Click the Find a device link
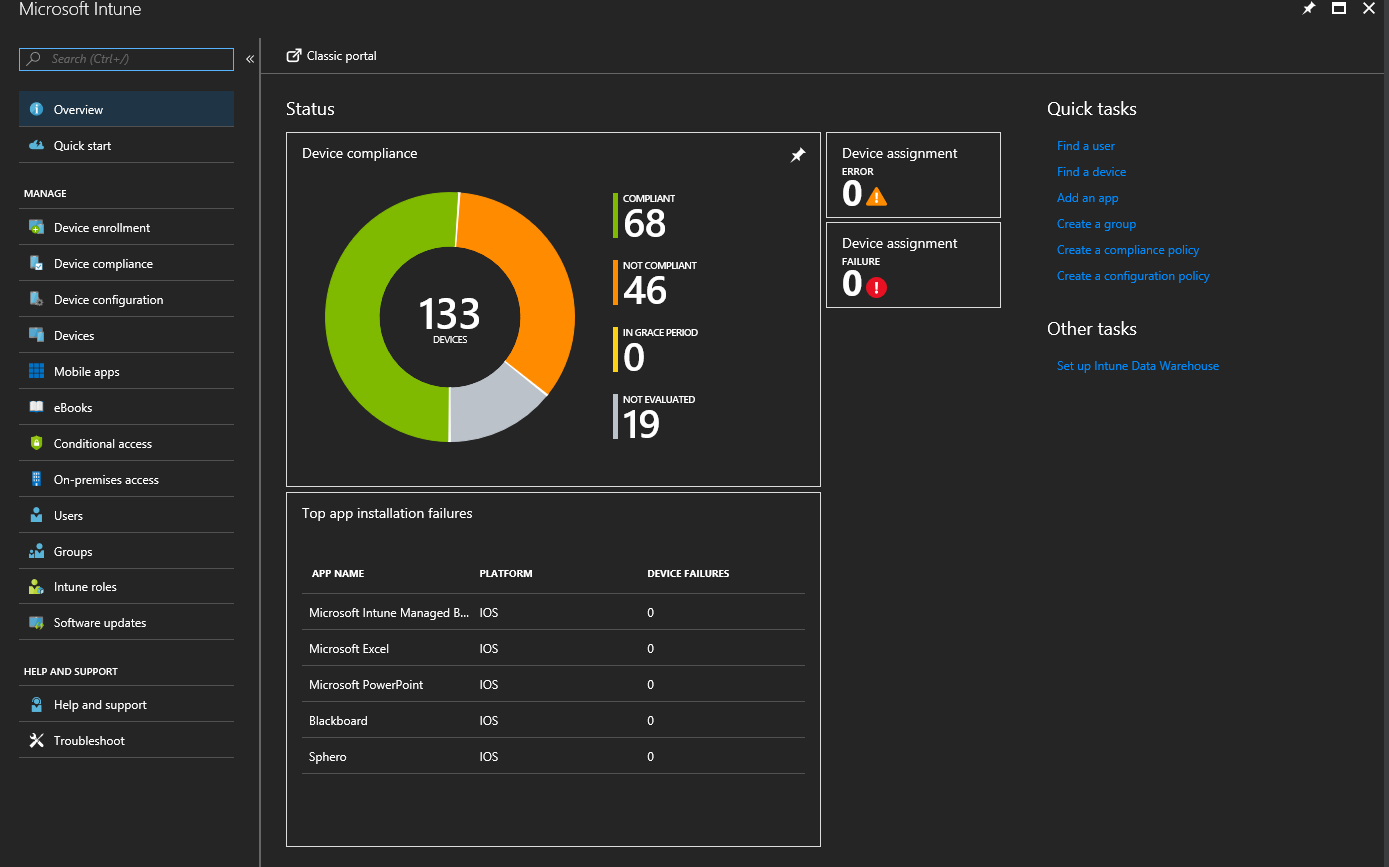This screenshot has height=867, width=1389. [1091, 172]
